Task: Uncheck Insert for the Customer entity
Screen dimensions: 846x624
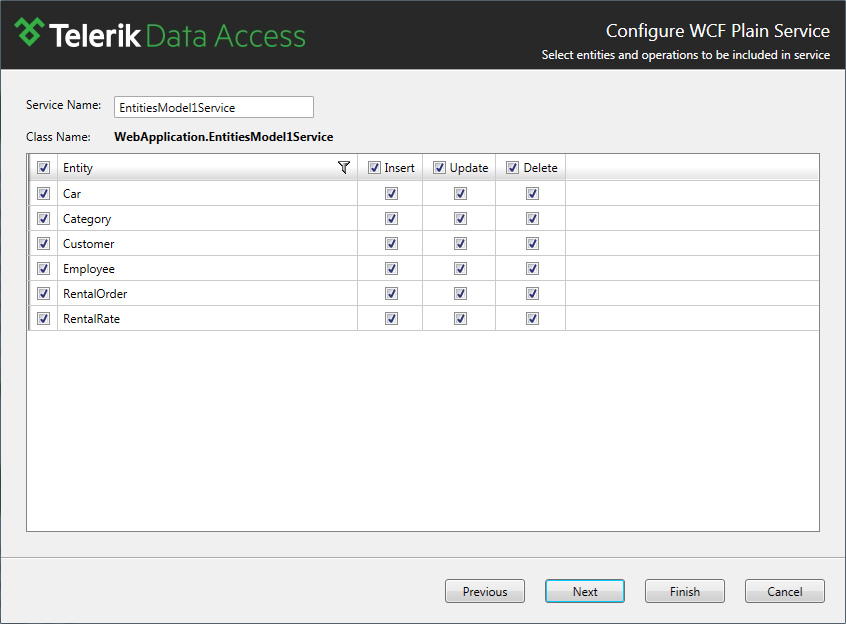Action: pos(392,244)
